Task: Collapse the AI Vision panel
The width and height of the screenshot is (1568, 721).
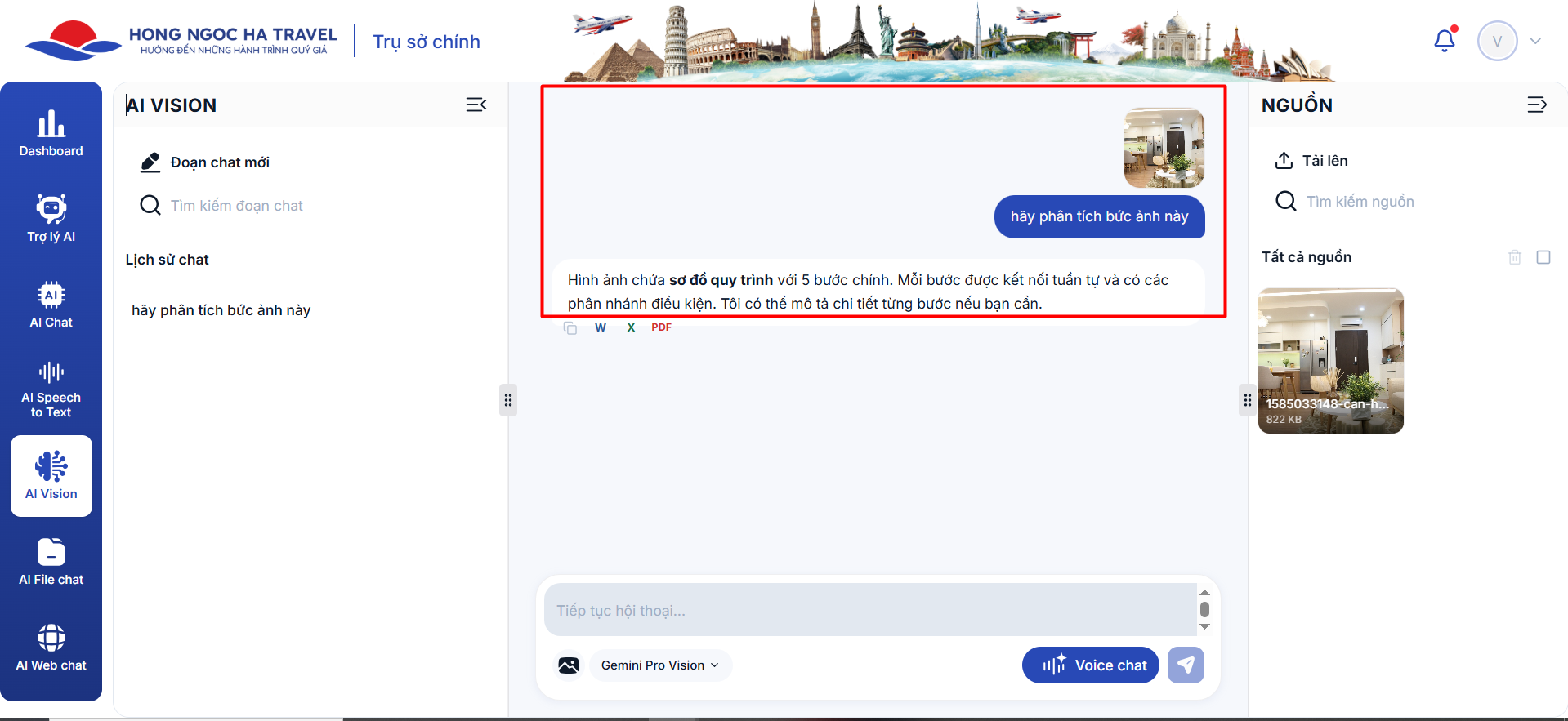Action: pyautogui.click(x=476, y=105)
